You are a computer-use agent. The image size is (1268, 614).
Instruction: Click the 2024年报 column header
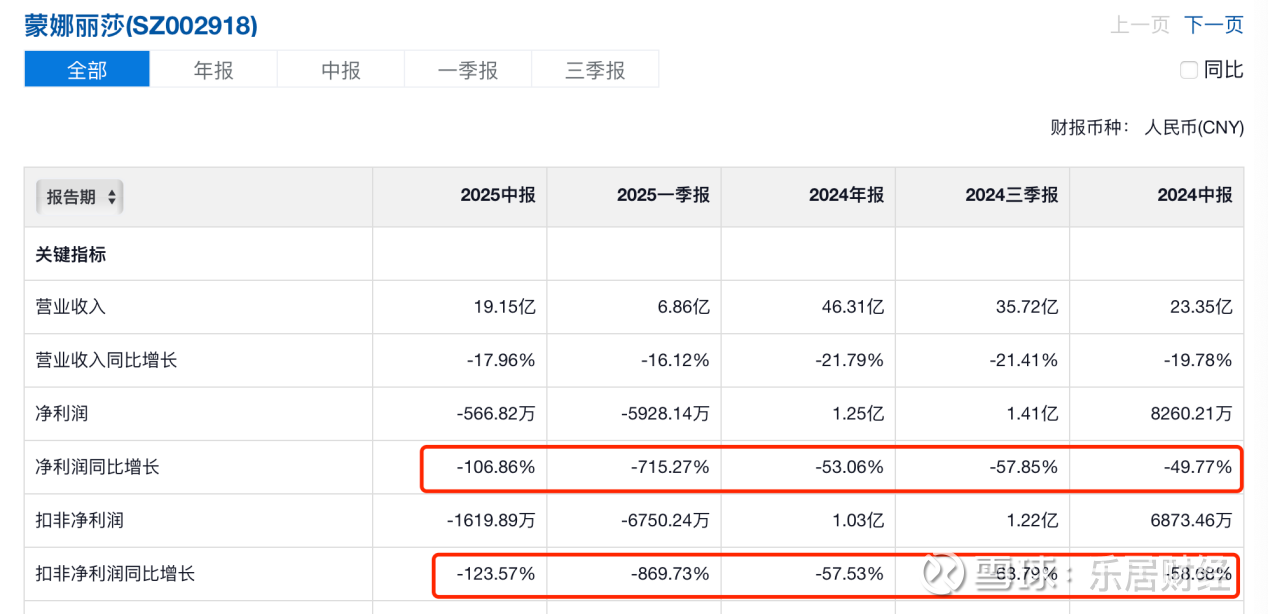(x=846, y=195)
